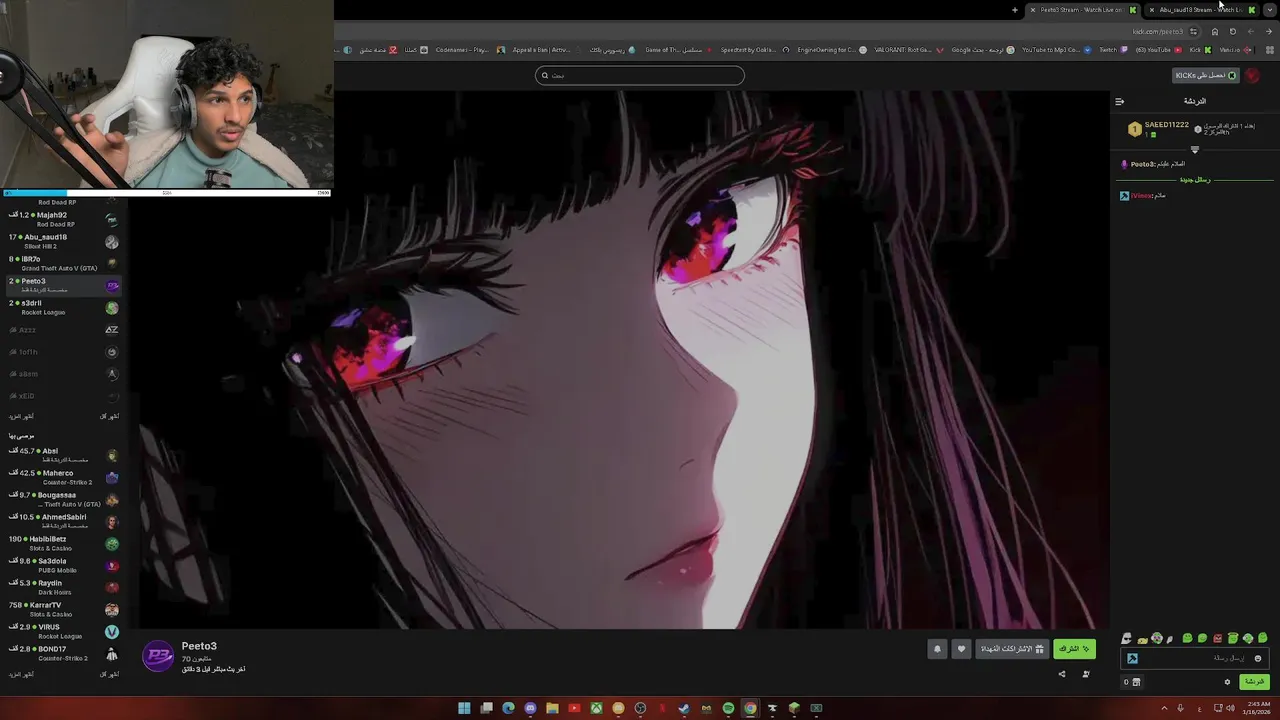Click the Peeto3 channel name below video

point(199,646)
